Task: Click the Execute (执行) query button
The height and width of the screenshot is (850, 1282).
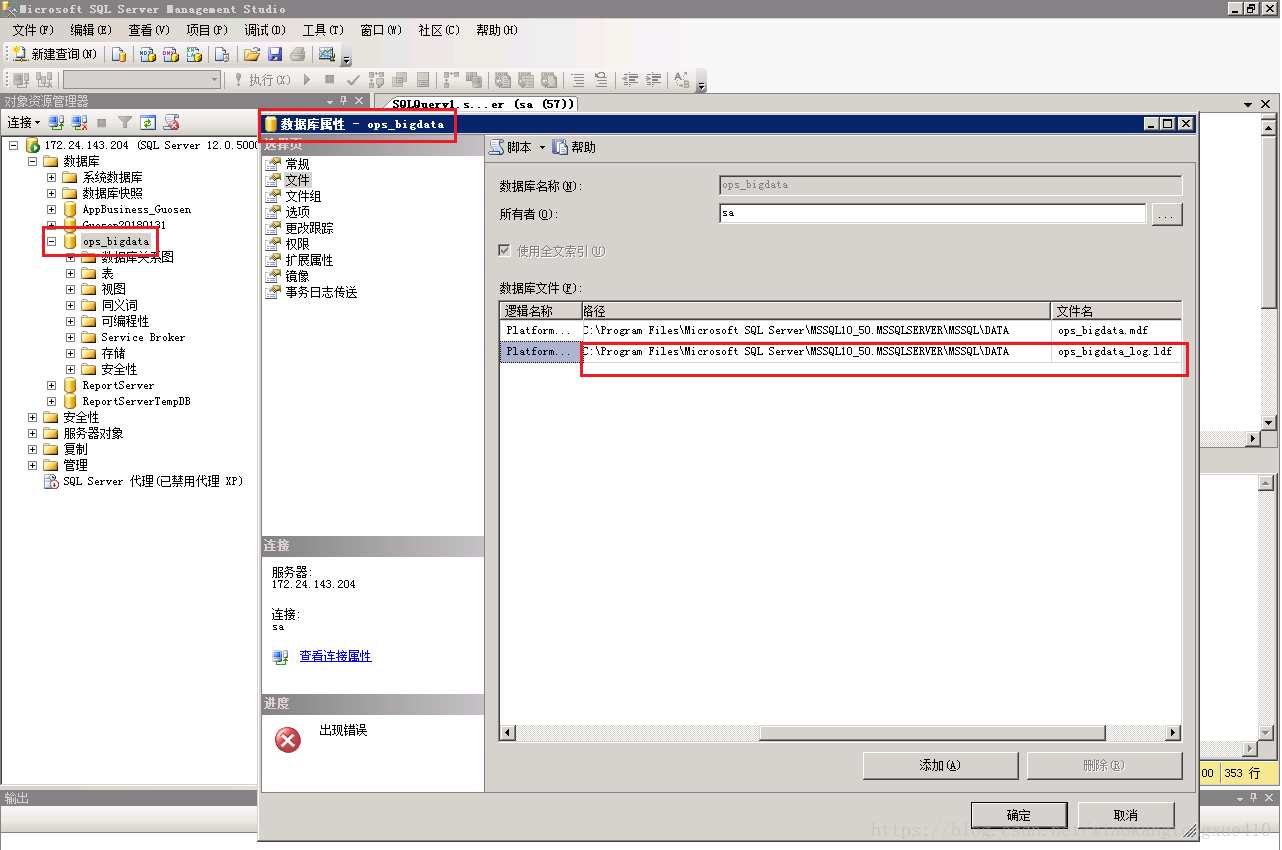Action: click(x=263, y=79)
